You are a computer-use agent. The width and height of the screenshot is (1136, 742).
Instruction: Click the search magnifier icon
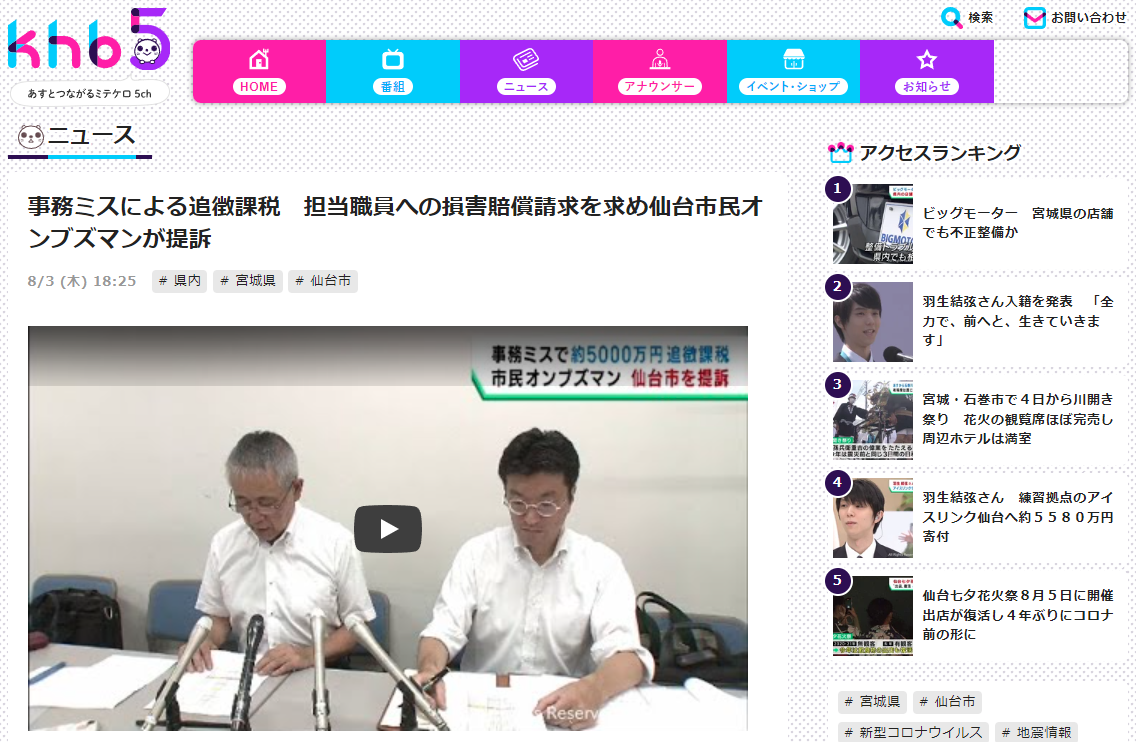(x=951, y=17)
